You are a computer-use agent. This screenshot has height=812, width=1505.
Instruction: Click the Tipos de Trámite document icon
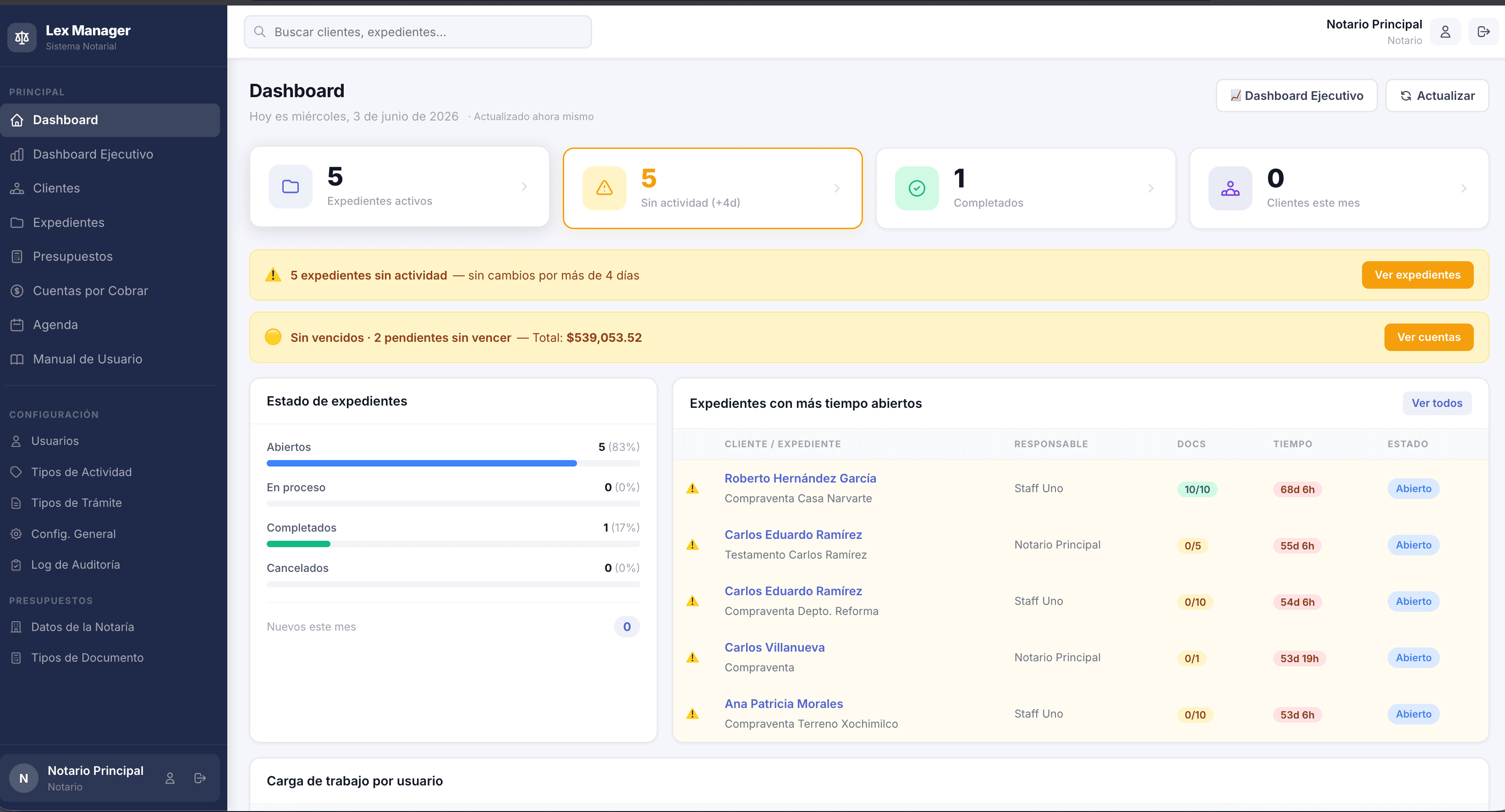click(16, 503)
